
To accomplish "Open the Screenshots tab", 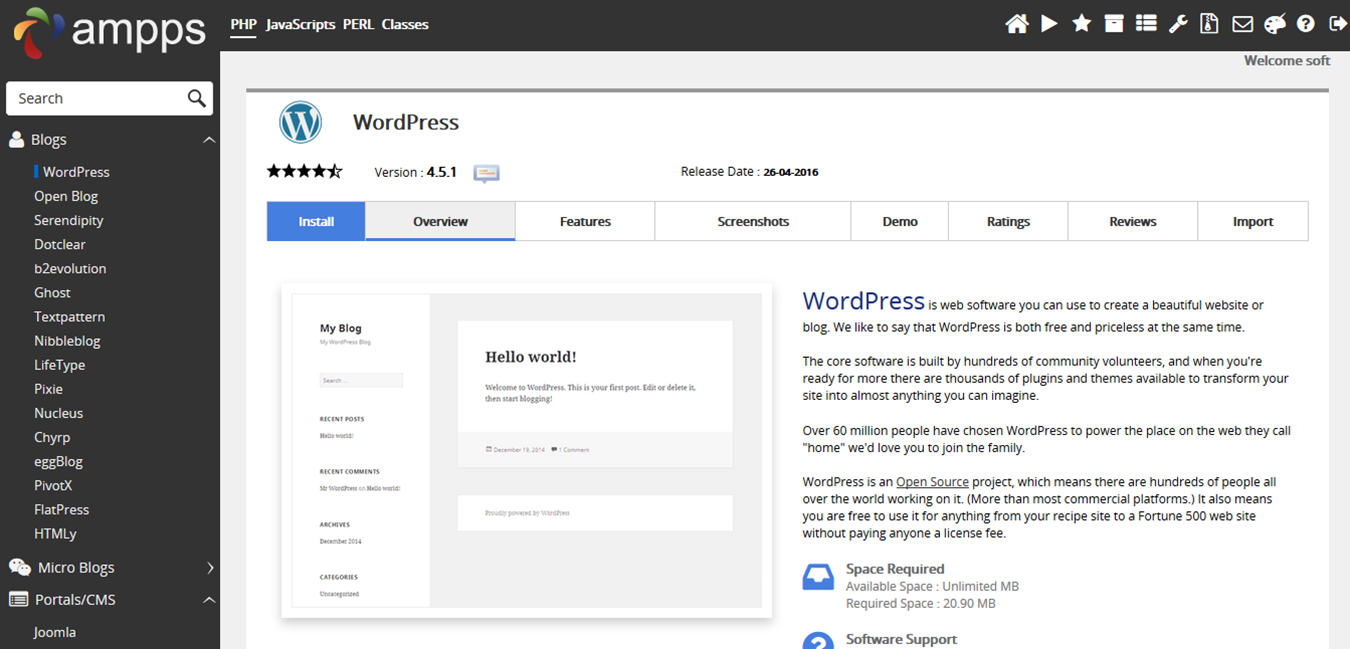I will (x=753, y=221).
